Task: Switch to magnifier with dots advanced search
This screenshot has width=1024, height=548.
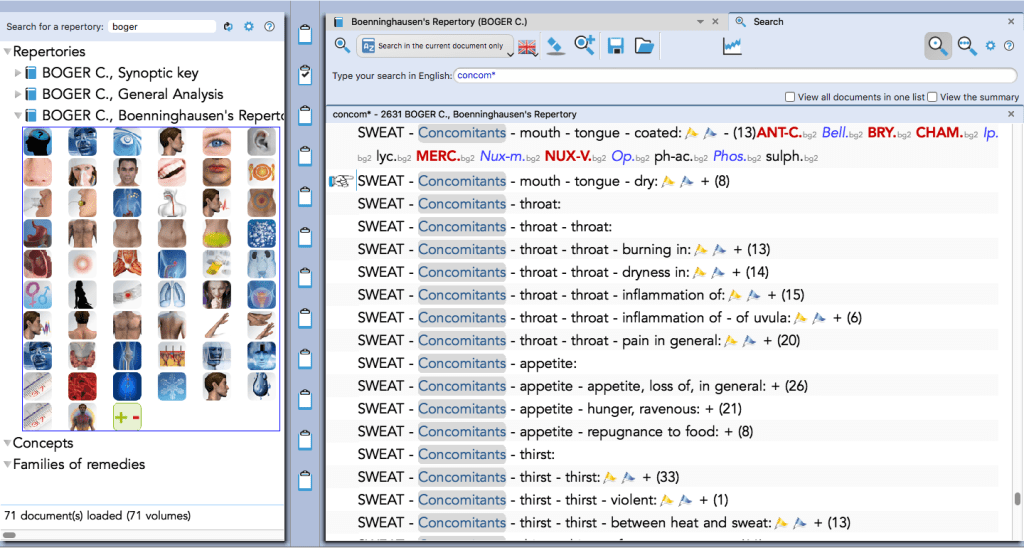Action: pyautogui.click(x=967, y=46)
